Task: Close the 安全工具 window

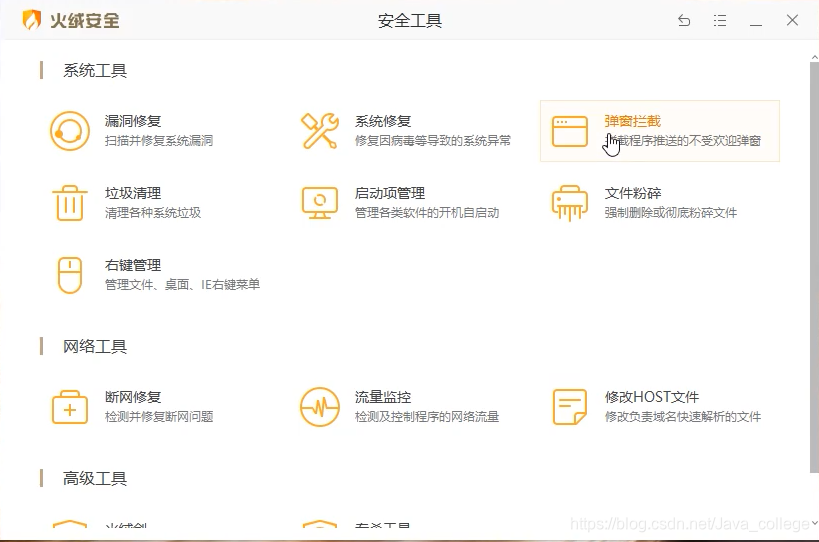Action: point(792,20)
